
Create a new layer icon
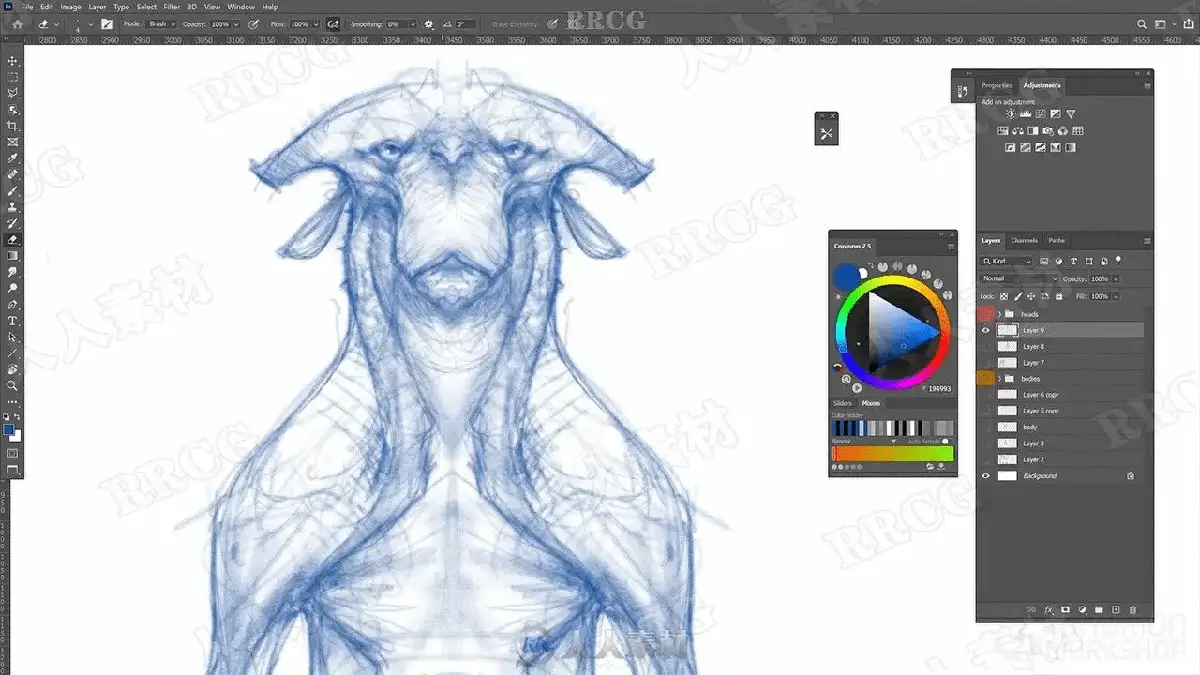(1116, 609)
